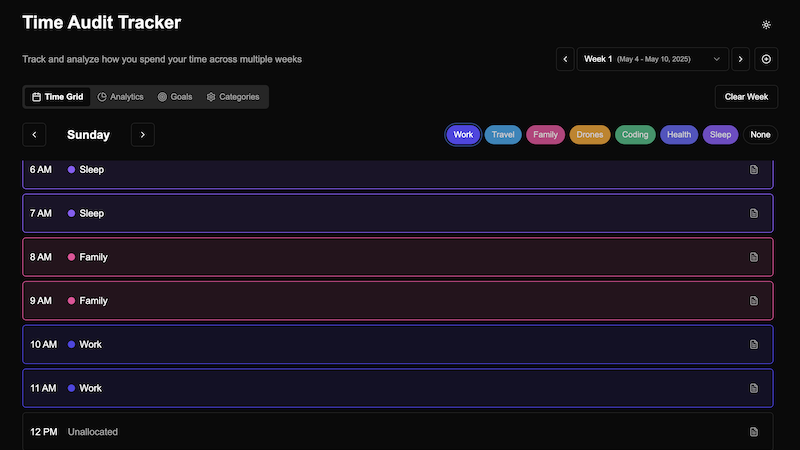Click the 11 AM Work time slot
Screen dimensions: 800x450
(x=398, y=388)
